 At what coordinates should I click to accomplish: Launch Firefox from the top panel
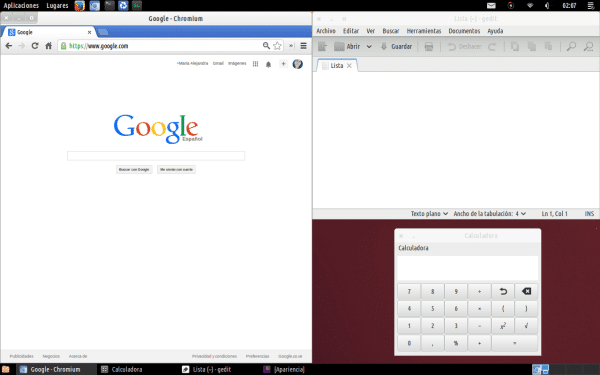tap(80, 5)
